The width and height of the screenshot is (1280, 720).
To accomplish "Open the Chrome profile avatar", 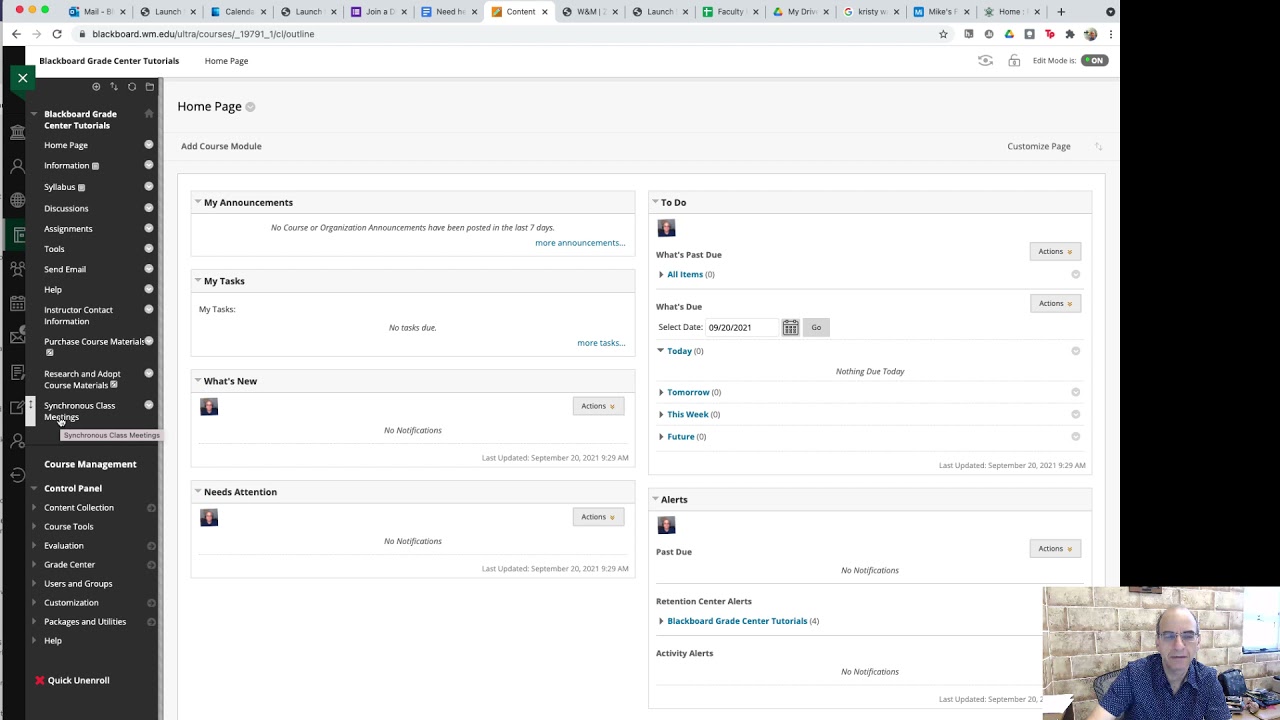I will [1090, 34].
